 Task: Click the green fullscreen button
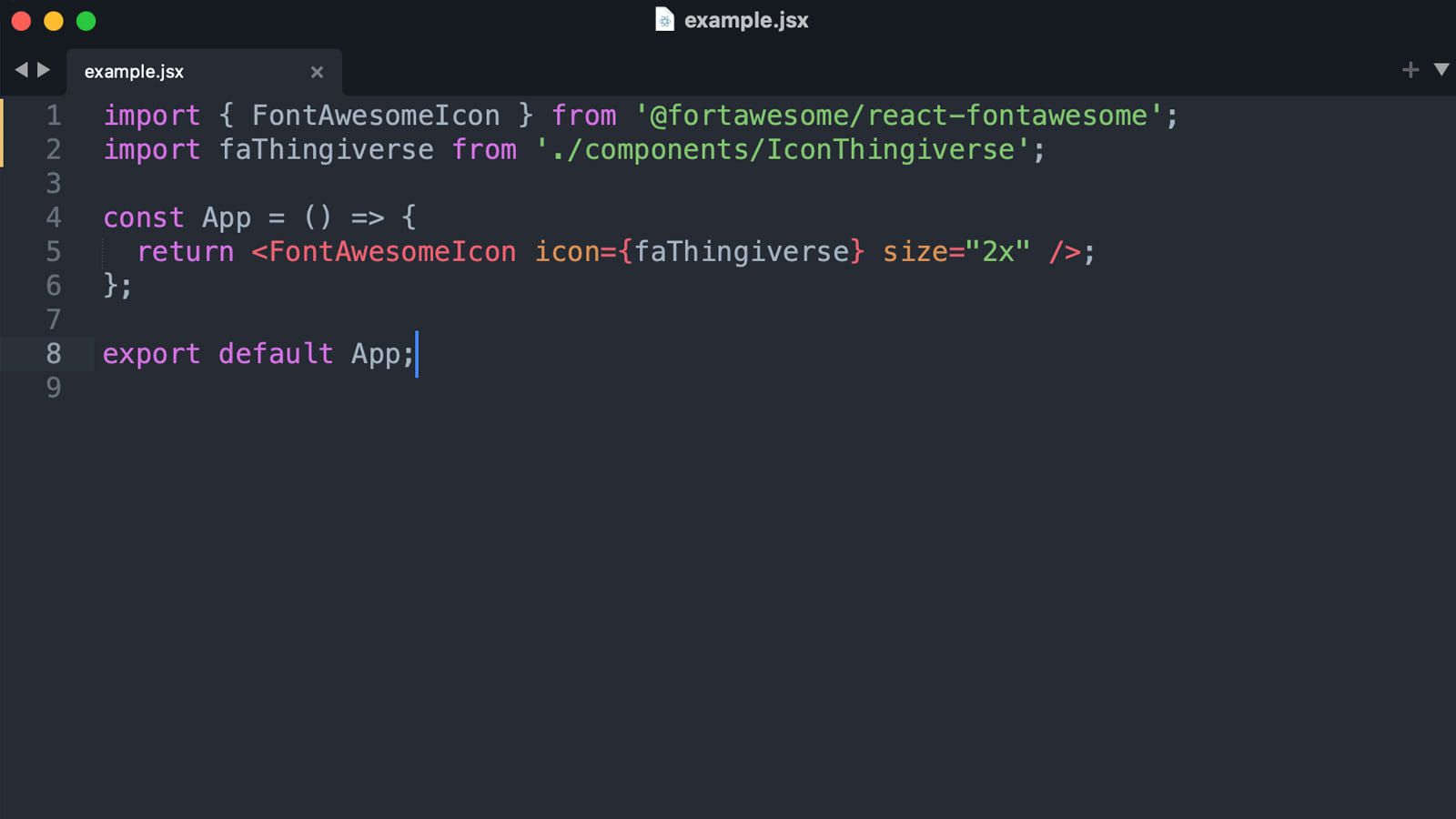[85, 20]
